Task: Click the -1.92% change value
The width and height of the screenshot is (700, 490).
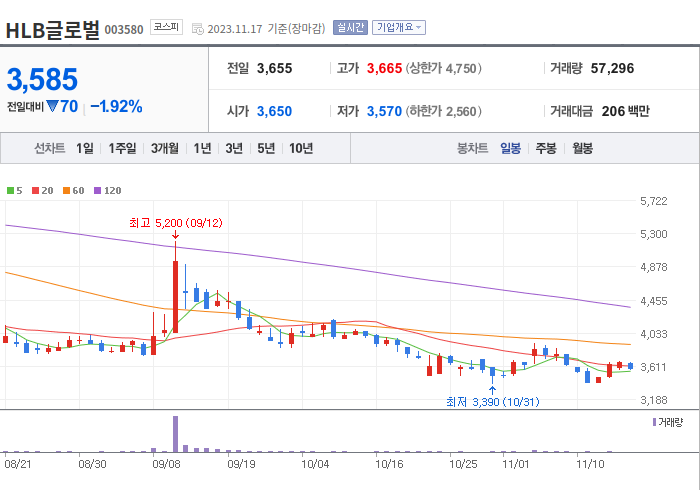Action: pos(116,106)
